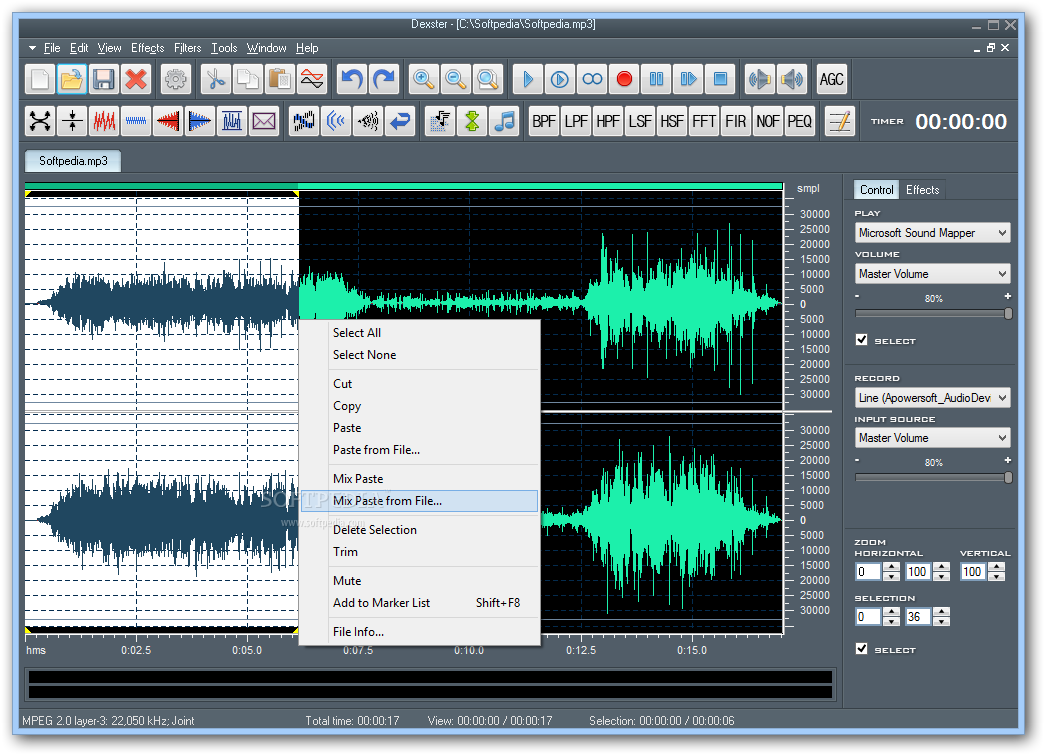Click the red X close file icon
Image resolution: width=1045 pixels, height=755 pixels.
coord(136,79)
